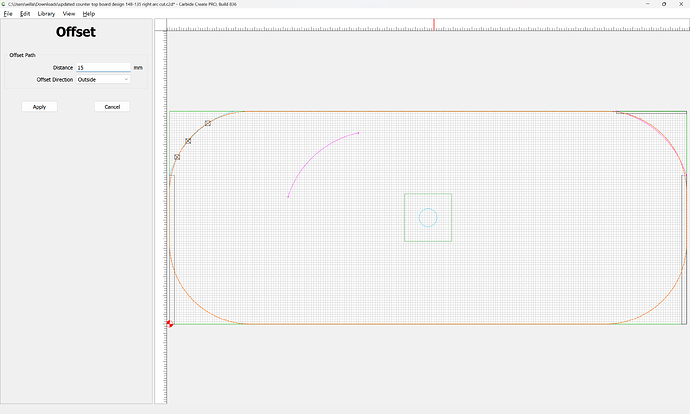Cancel the Offset operation

[112, 106]
